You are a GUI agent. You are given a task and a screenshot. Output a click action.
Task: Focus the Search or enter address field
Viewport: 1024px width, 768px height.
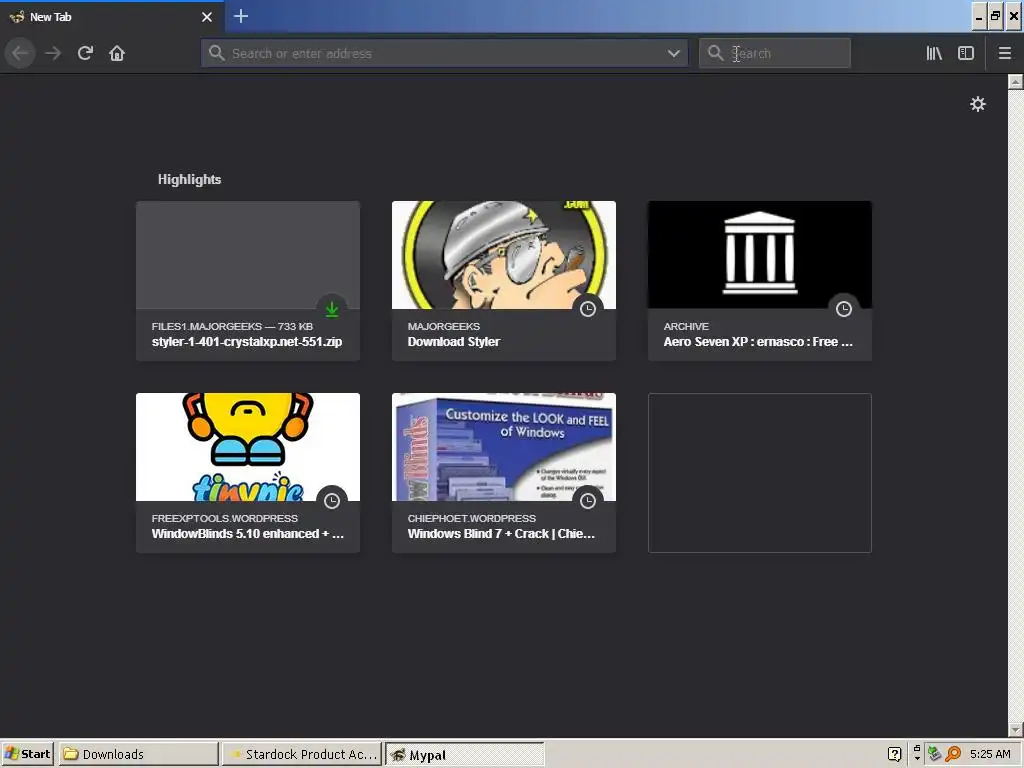click(444, 54)
